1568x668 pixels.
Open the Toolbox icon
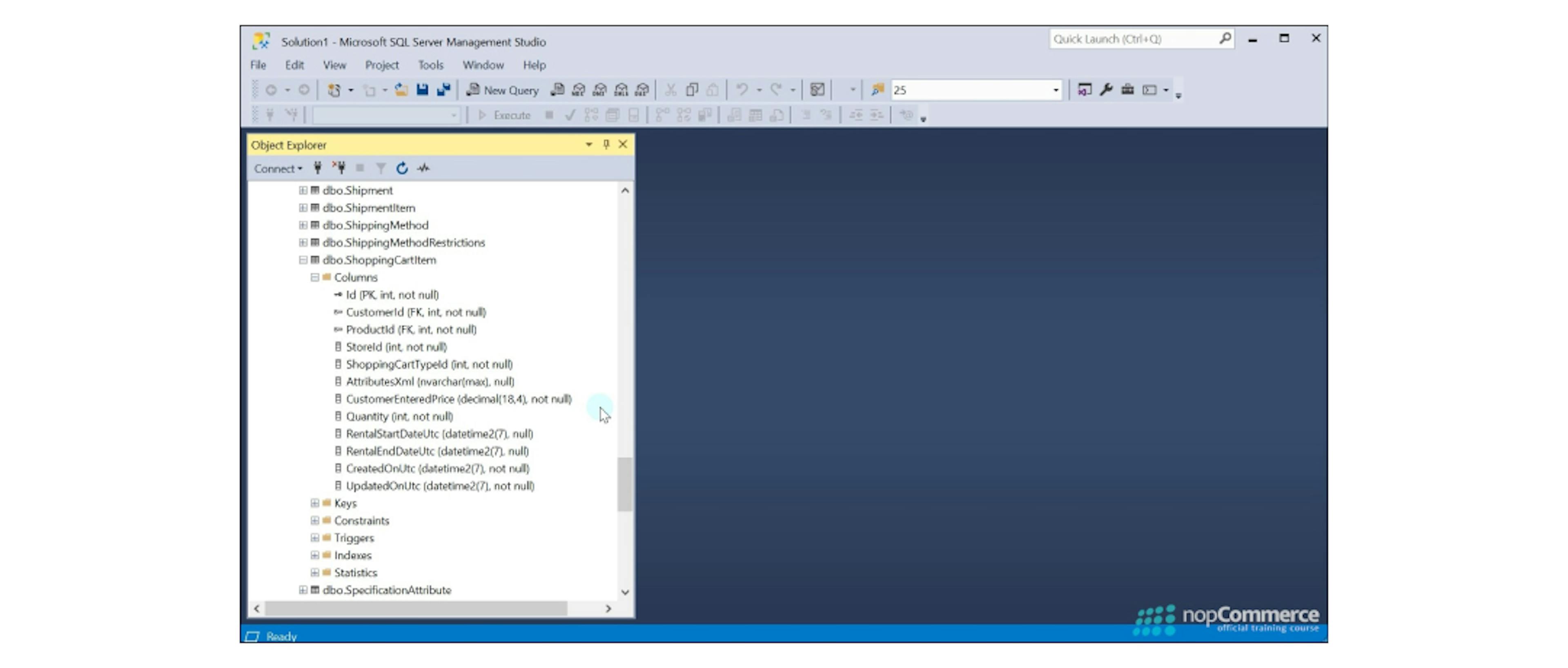1128,90
